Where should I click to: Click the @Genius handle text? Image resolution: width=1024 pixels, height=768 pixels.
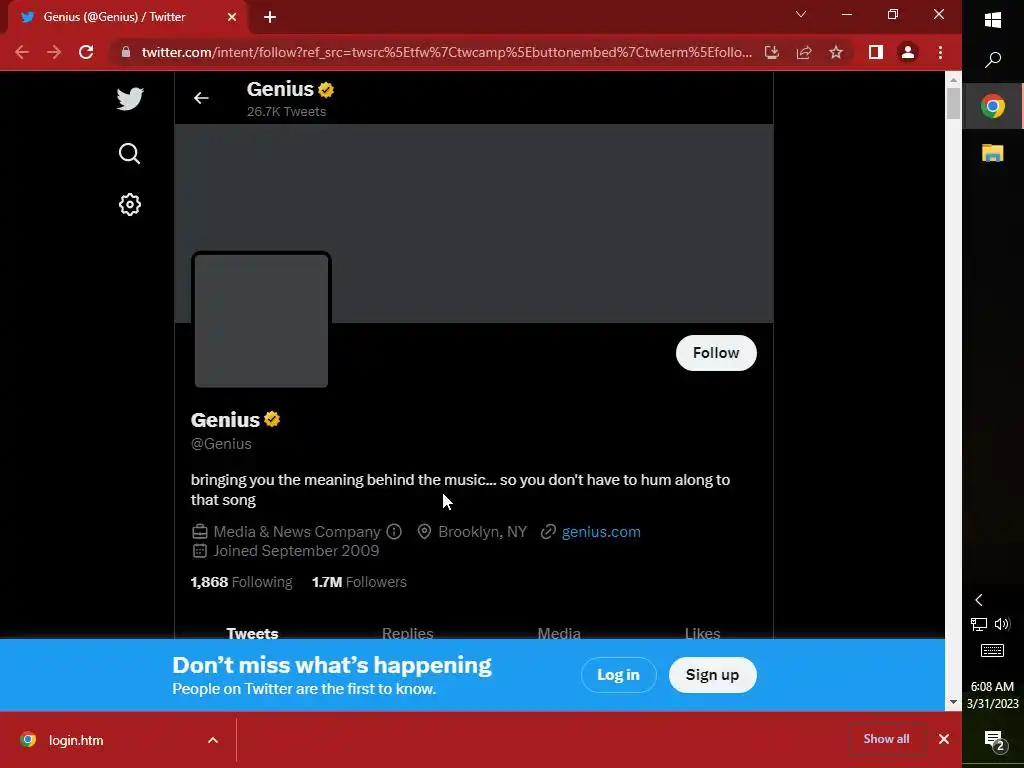(x=221, y=444)
